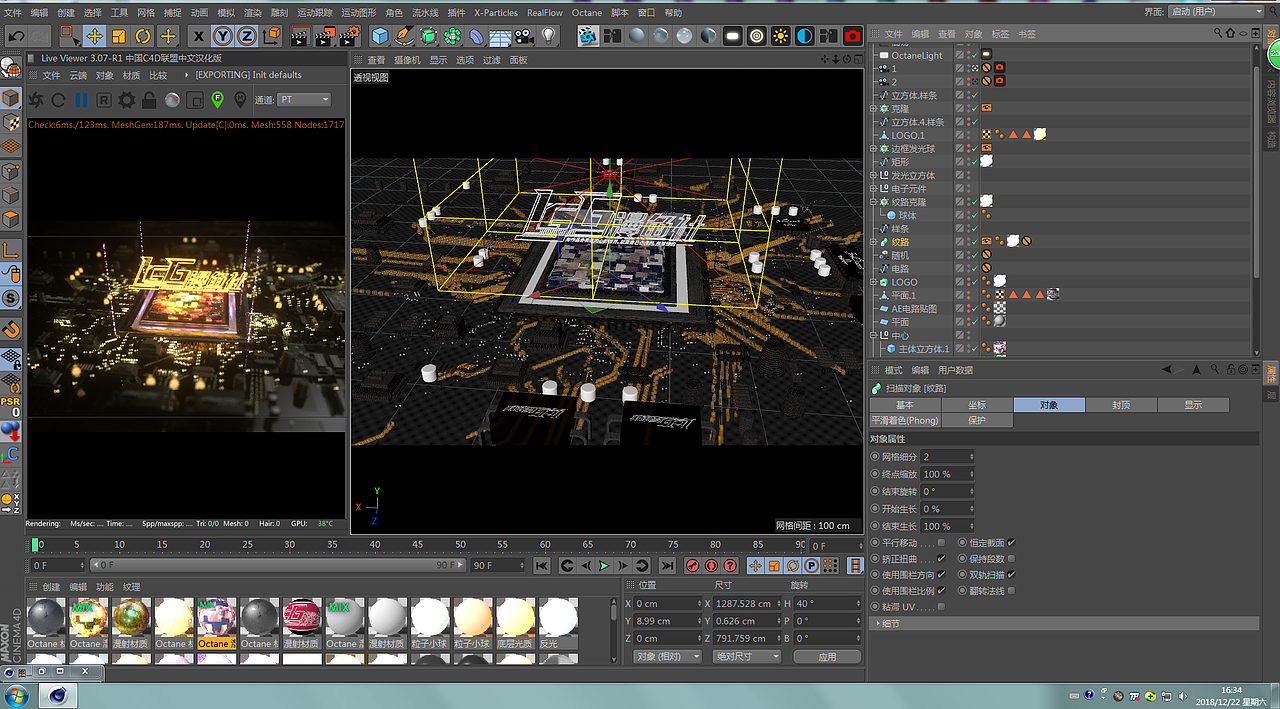Screen dimensions: 1280x709
Task: Open the 通道 PT dropdown
Action: tap(305, 100)
